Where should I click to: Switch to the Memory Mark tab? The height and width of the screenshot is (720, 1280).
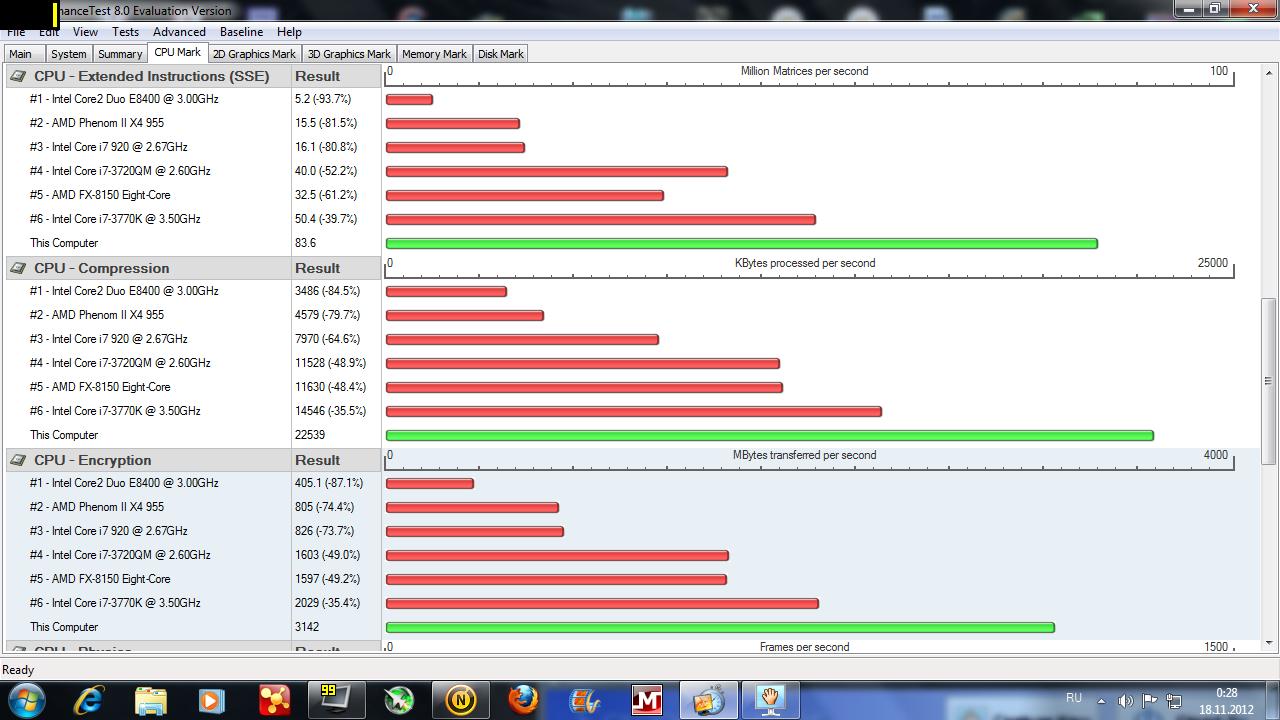434,54
